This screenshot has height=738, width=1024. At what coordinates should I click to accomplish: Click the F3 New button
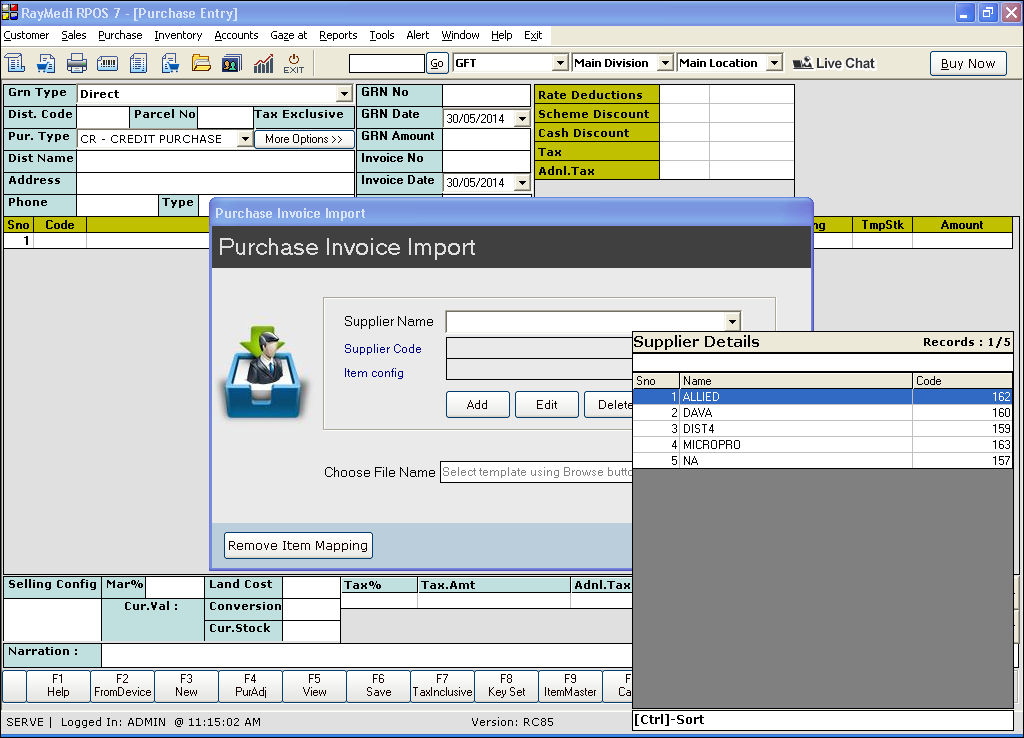pos(186,686)
